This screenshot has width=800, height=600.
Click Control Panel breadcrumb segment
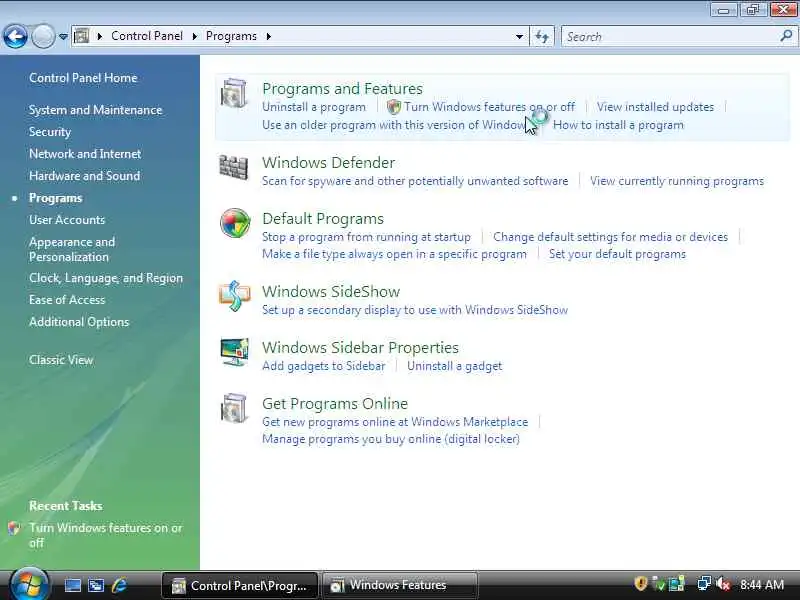coord(147,36)
